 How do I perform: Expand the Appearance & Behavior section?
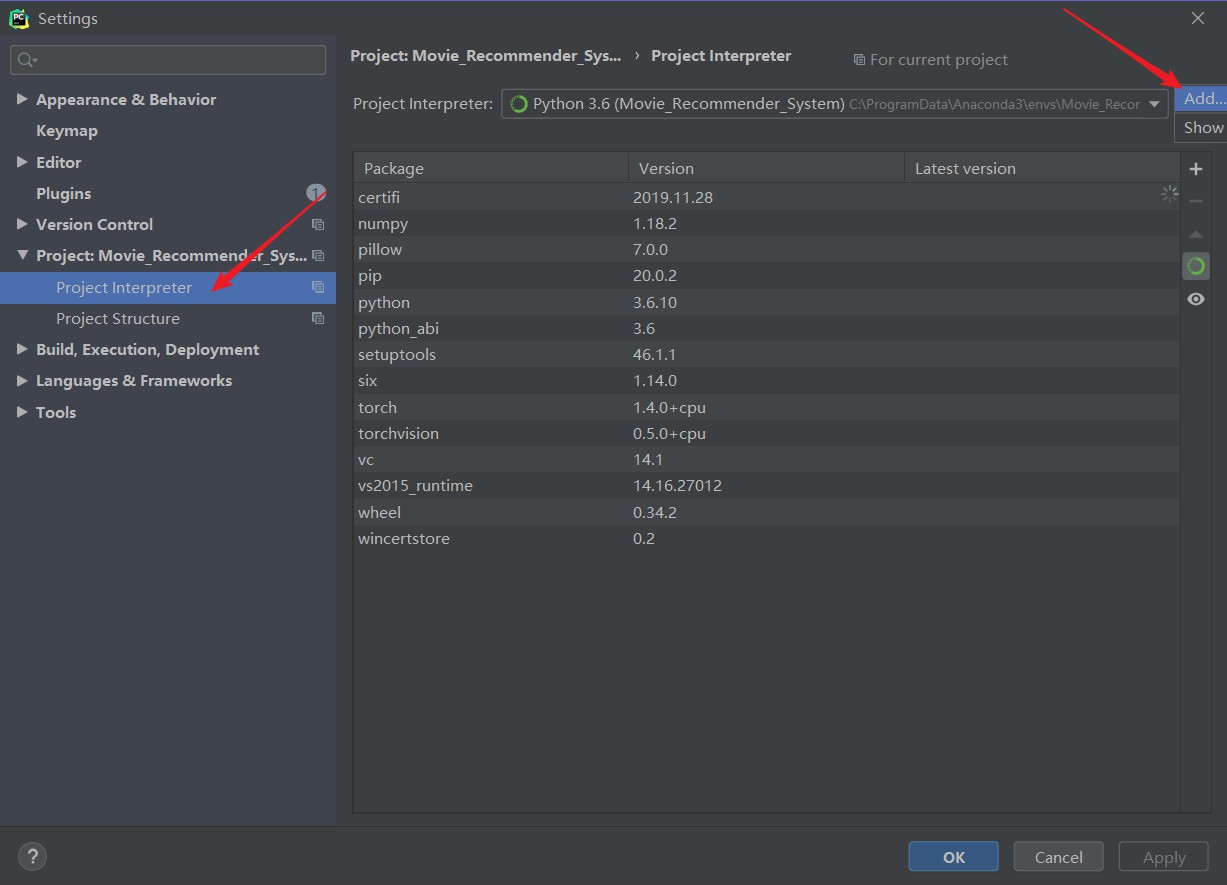[22, 99]
